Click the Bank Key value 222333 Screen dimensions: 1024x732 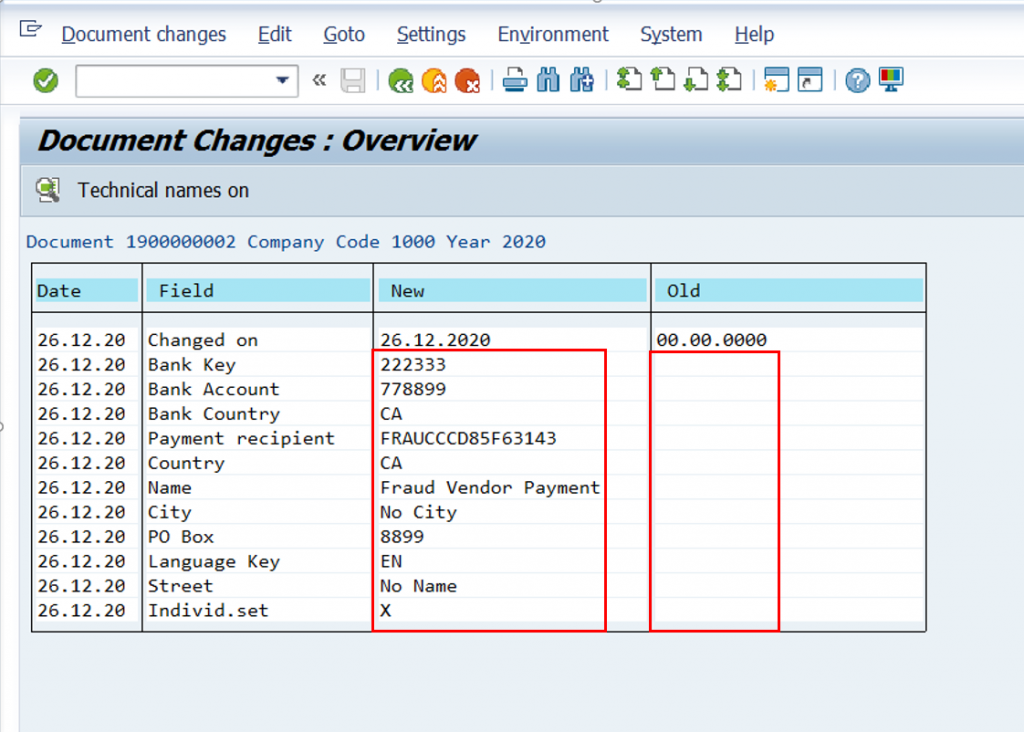[413, 364]
